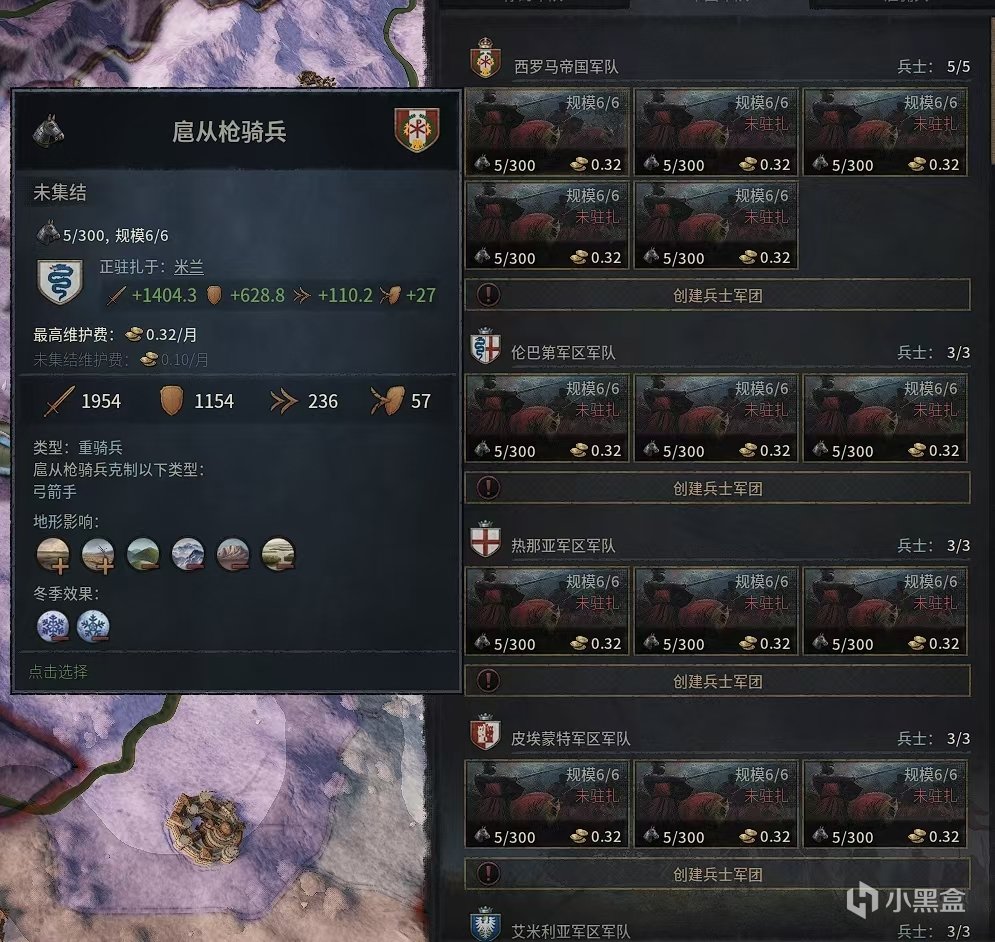Click 创建兵士军团 under 伦巴第军区军队

click(717, 488)
